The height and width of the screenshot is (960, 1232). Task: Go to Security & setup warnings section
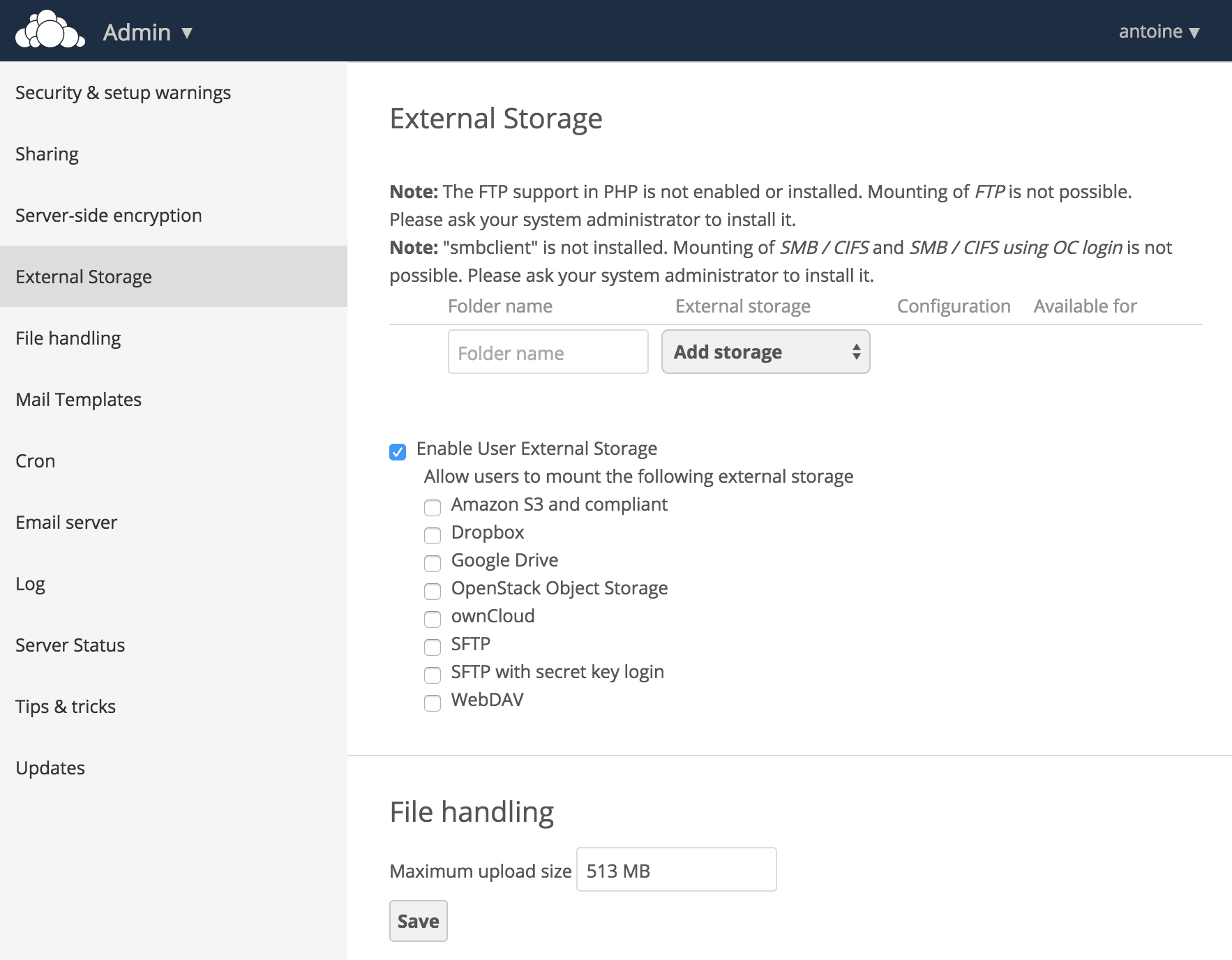click(x=123, y=93)
